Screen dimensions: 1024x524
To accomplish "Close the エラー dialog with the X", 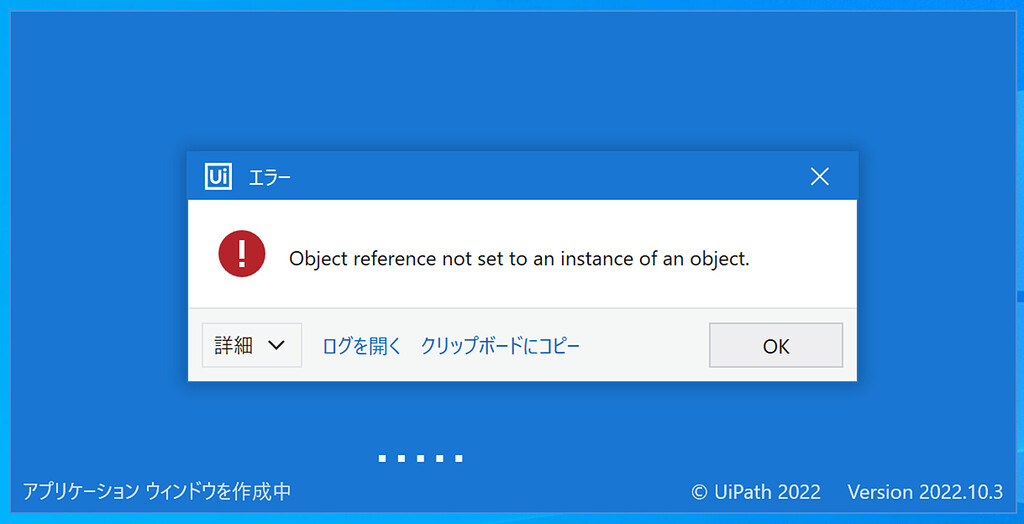I will pyautogui.click(x=820, y=177).
